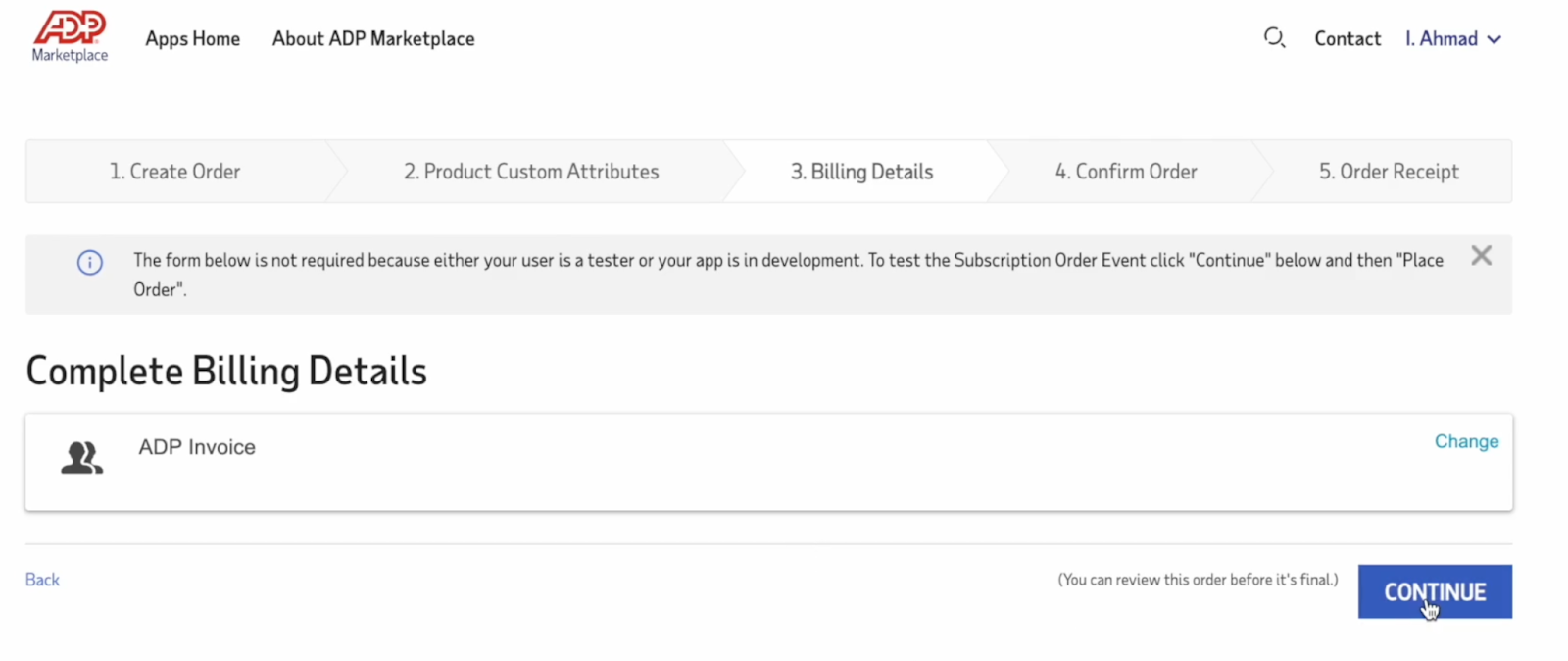This screenshot has width=1568, height=661.
Task: Click the search magnifier icon
Action: pos(1274,38)
